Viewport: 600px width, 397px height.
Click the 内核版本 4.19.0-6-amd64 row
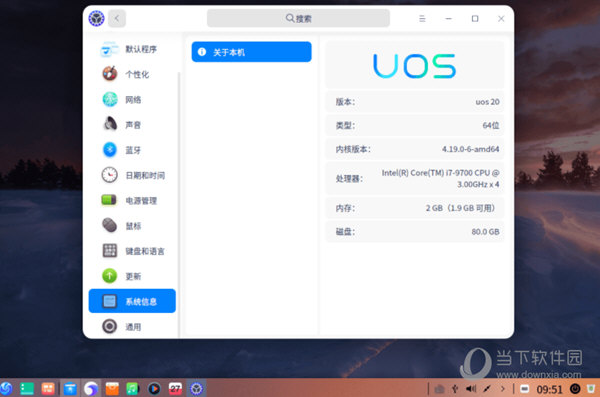pos(414,149)
